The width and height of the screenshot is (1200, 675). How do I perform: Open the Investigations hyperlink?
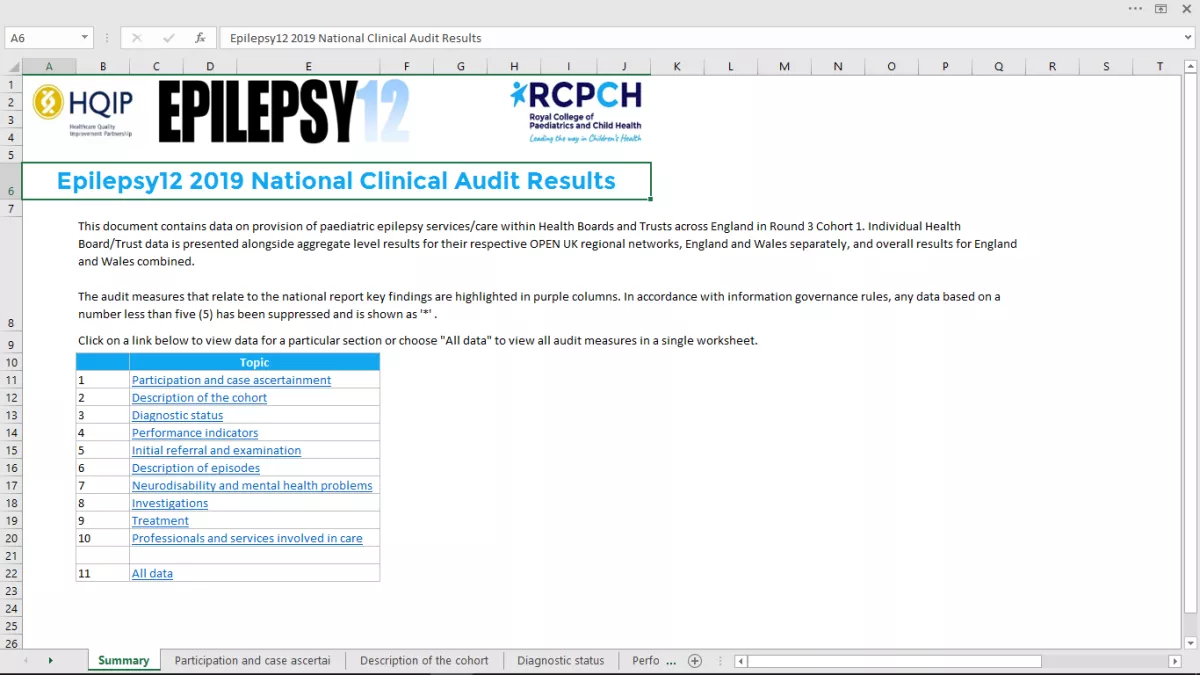169,503
